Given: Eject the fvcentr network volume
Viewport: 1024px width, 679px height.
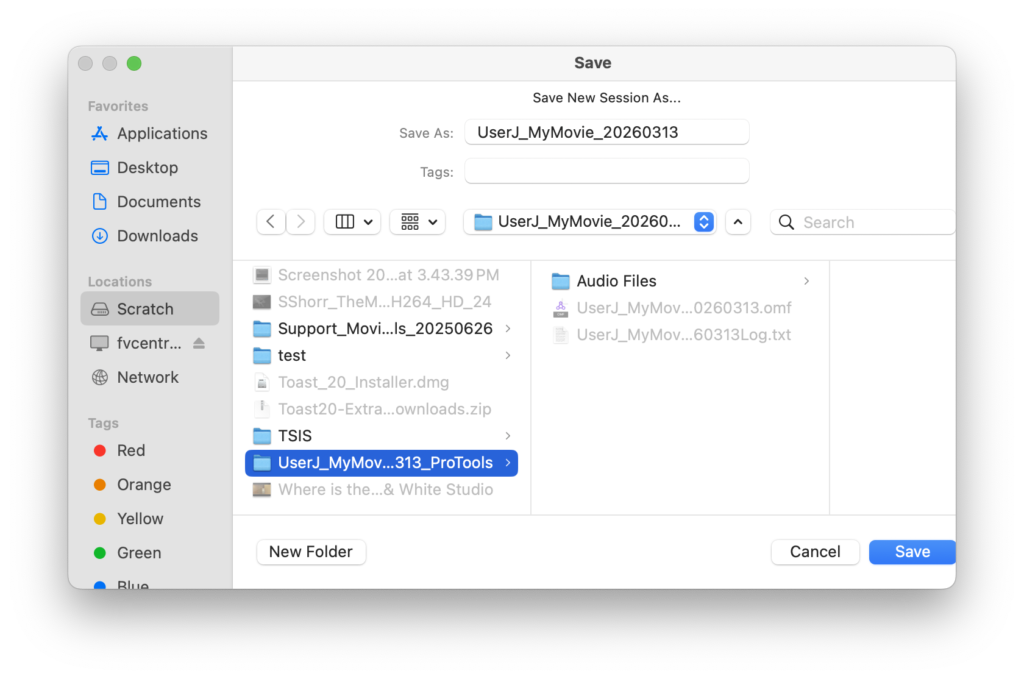Looking at the screenshot, I should coord(199,343).
